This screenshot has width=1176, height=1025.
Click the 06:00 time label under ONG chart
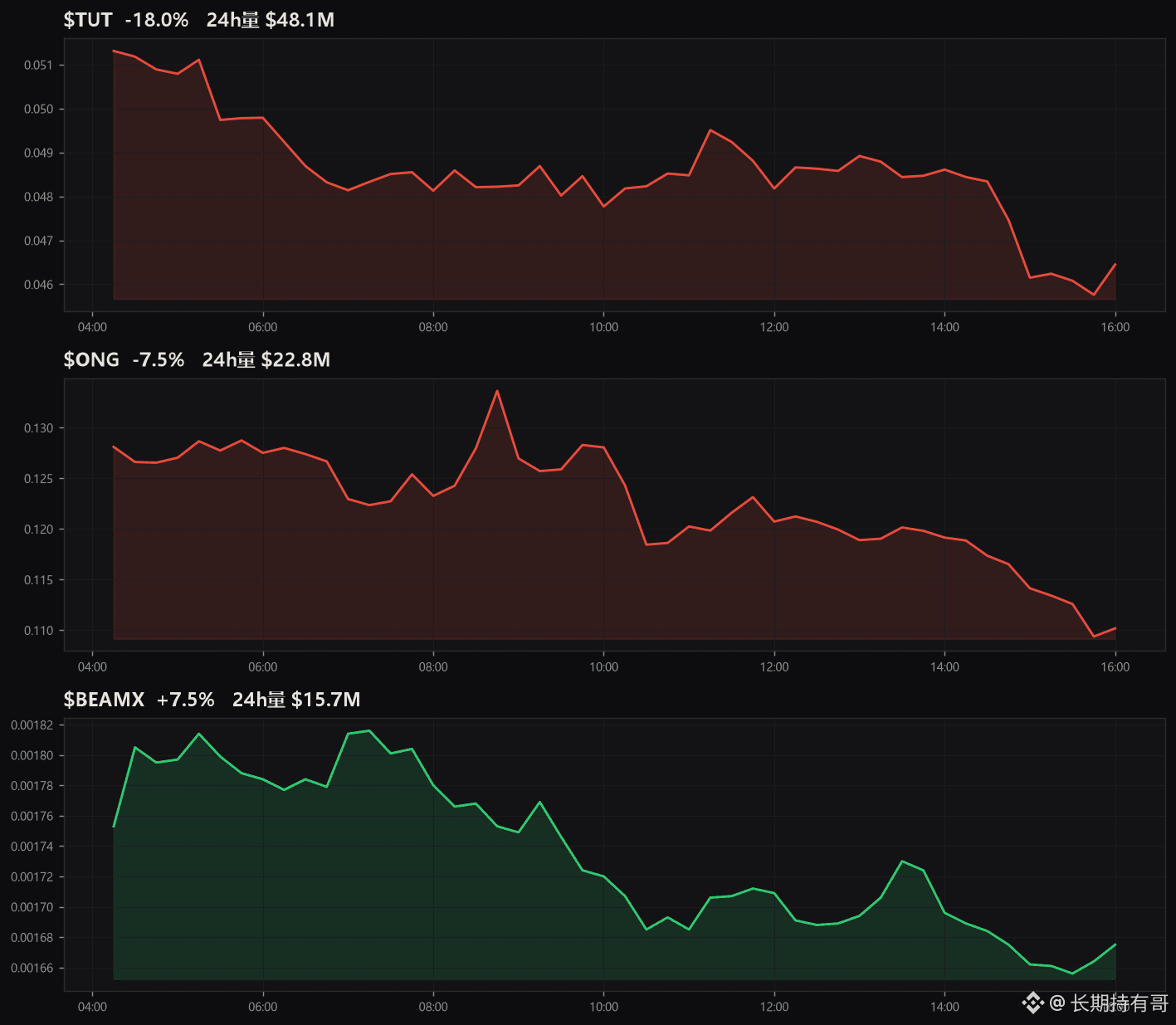tap(263, 667)
